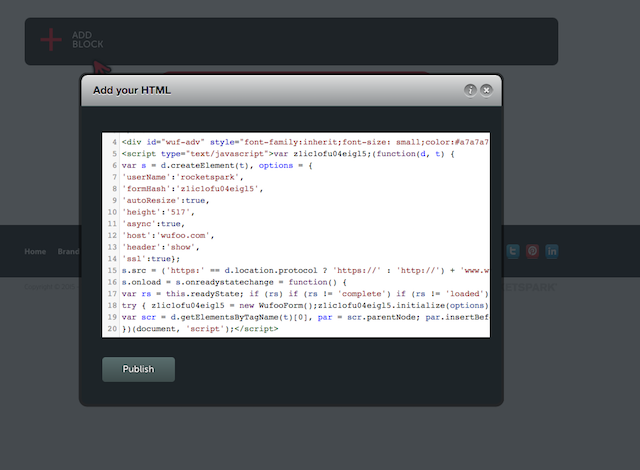Click the info icon in the dialog header
640x470 pixels.
[x=470, y=90]
